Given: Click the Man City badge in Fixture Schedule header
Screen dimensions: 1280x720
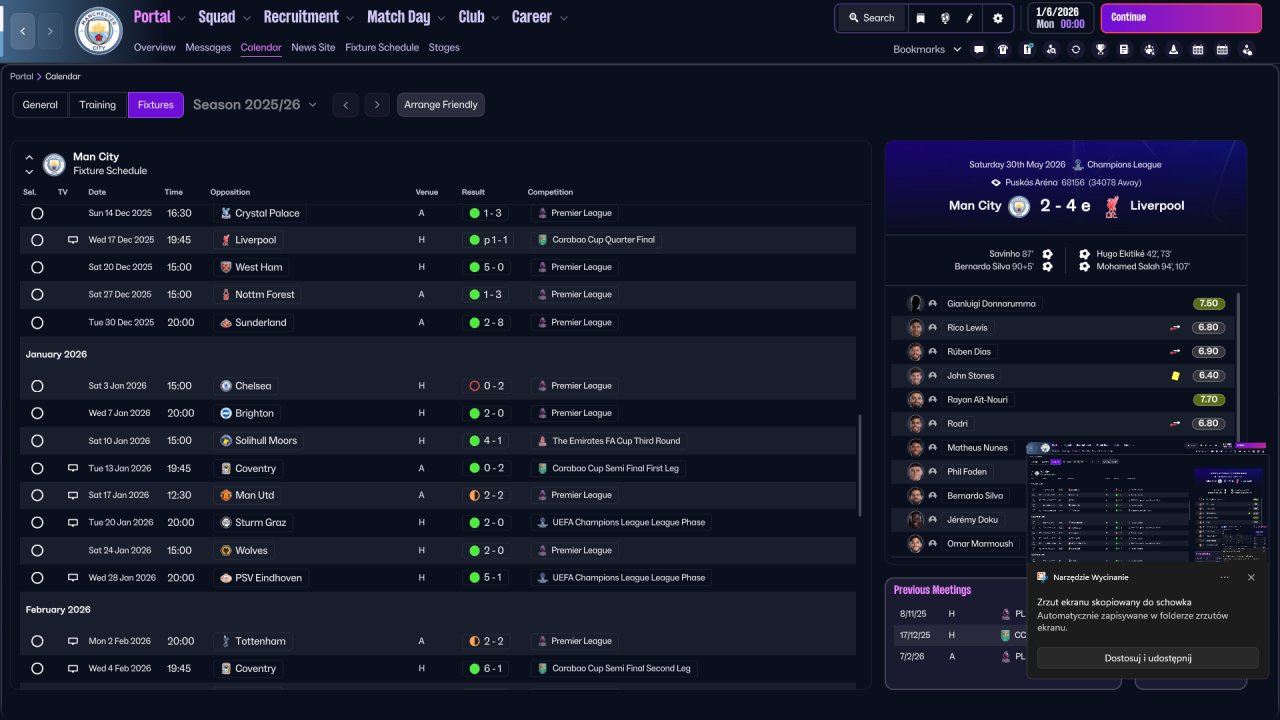Looking at the screenshot, I should coord(54,164).
